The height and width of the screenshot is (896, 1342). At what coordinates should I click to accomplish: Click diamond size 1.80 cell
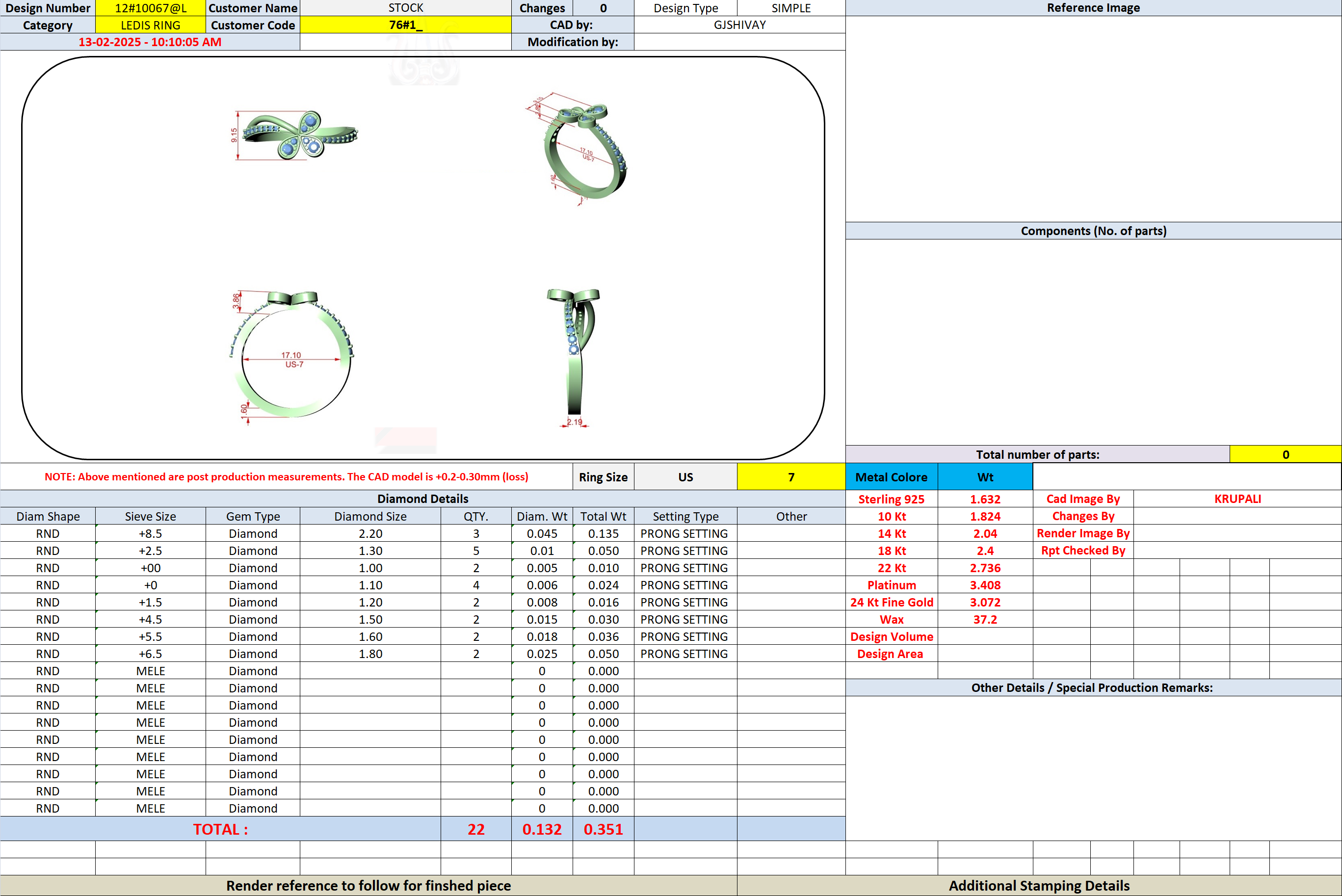pyautogui.click(x=370, y=653)
